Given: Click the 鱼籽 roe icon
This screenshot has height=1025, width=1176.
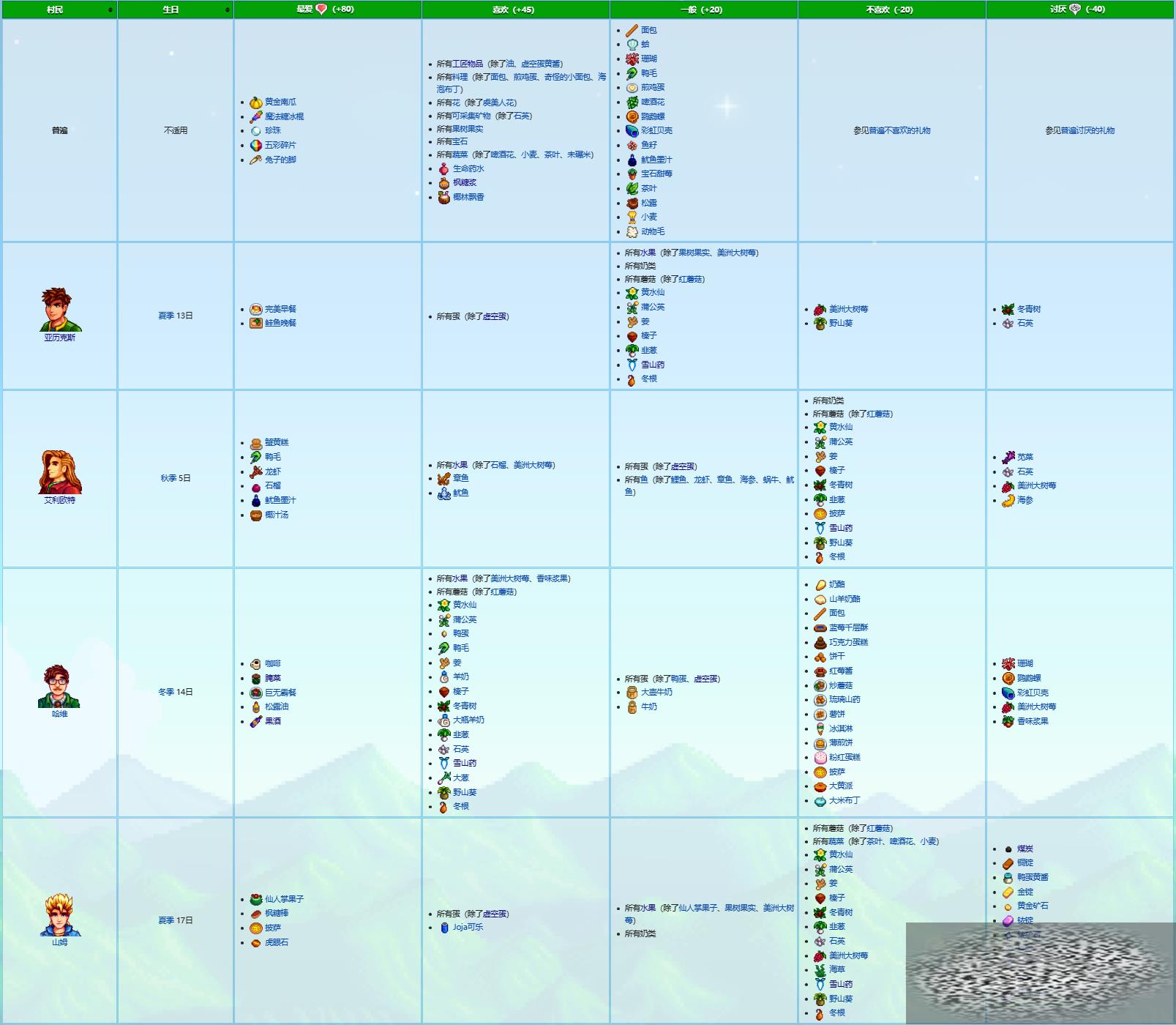Looking at the screenshot, I should tap(632, 146).
